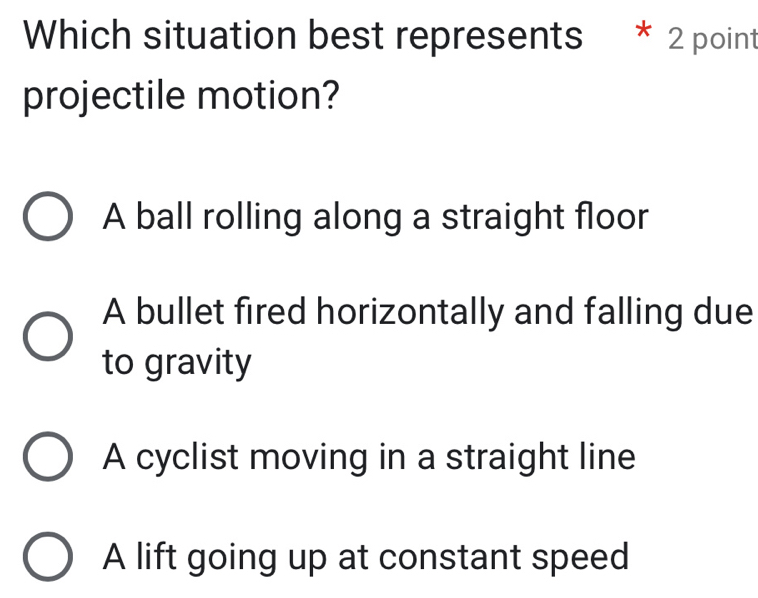This screenshot has width=758, height=598.
Task: Select the bullet fired horizontally radio button
Action: point(47,339)
